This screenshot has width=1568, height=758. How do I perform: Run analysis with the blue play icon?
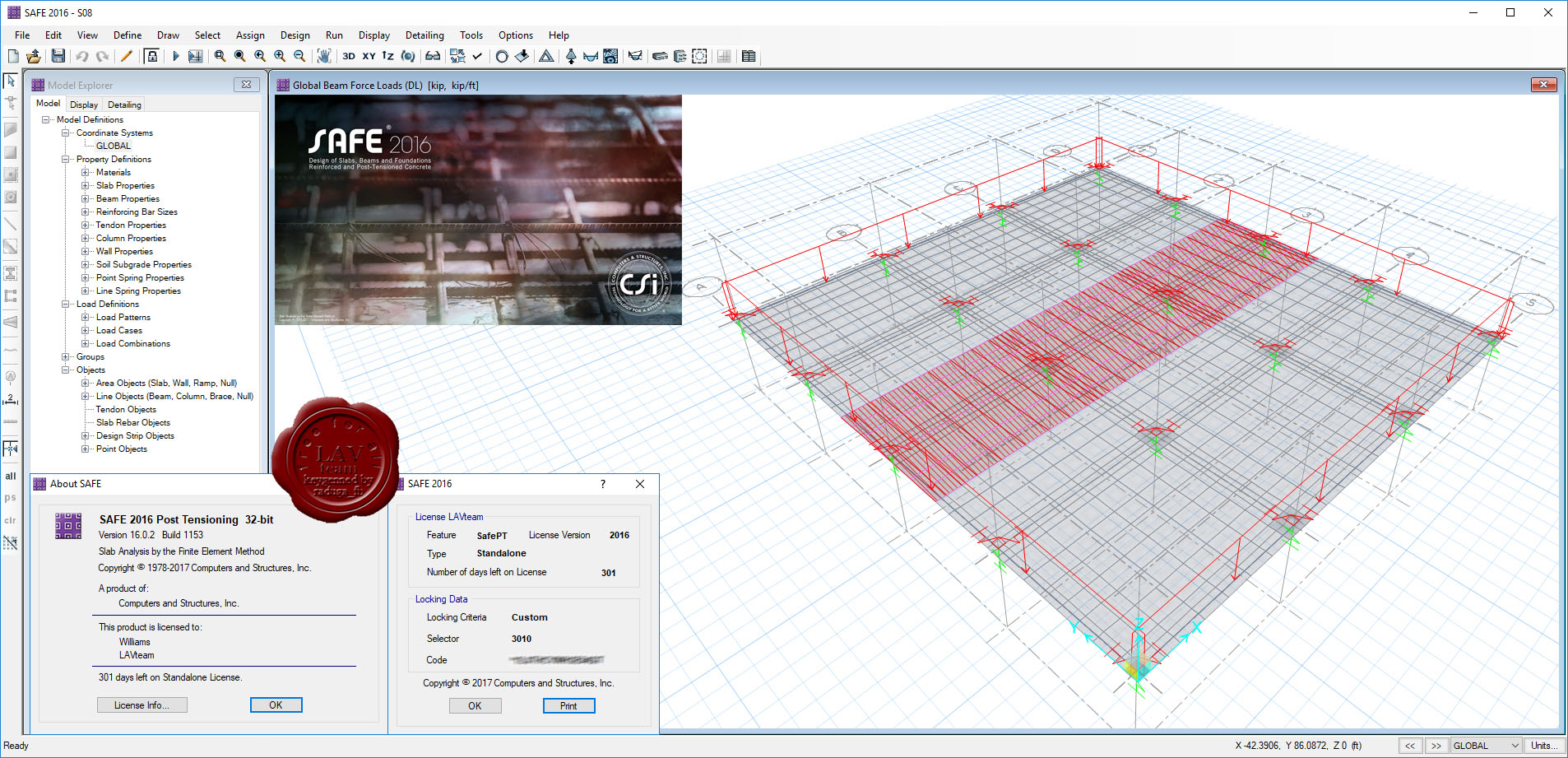pos(175,56)
